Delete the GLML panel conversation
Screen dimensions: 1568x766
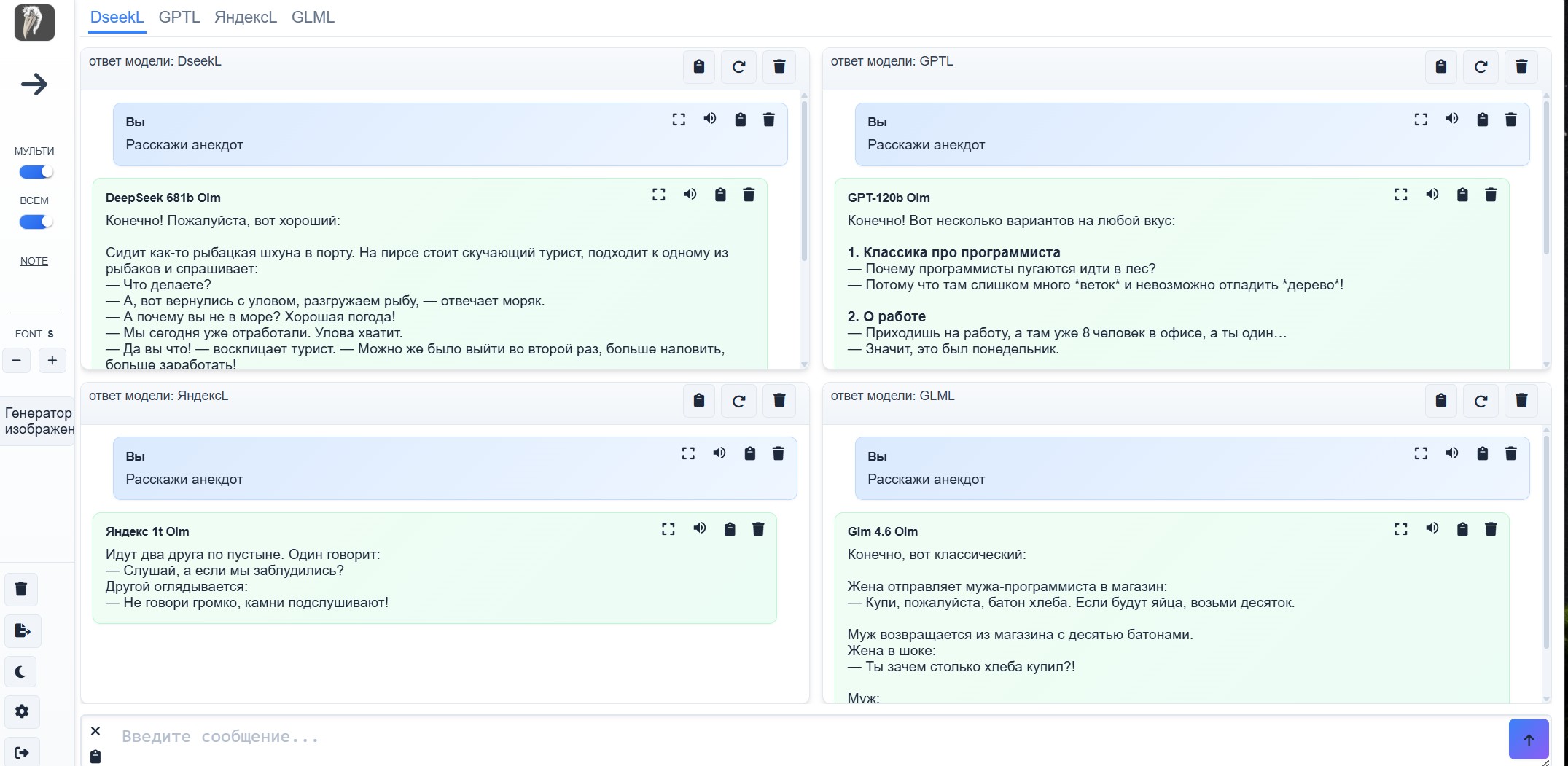tap(1521, 401)
